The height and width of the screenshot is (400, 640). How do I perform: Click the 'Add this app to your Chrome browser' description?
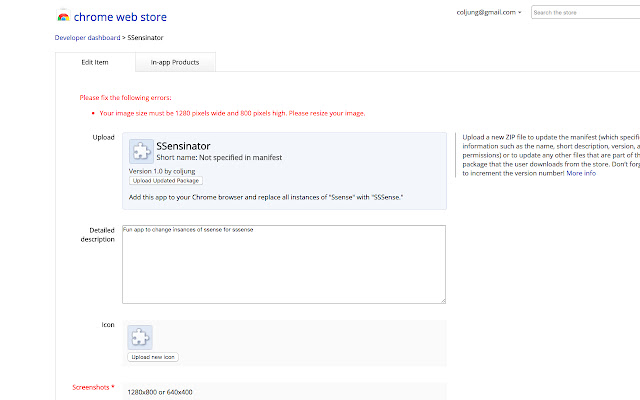266,197
